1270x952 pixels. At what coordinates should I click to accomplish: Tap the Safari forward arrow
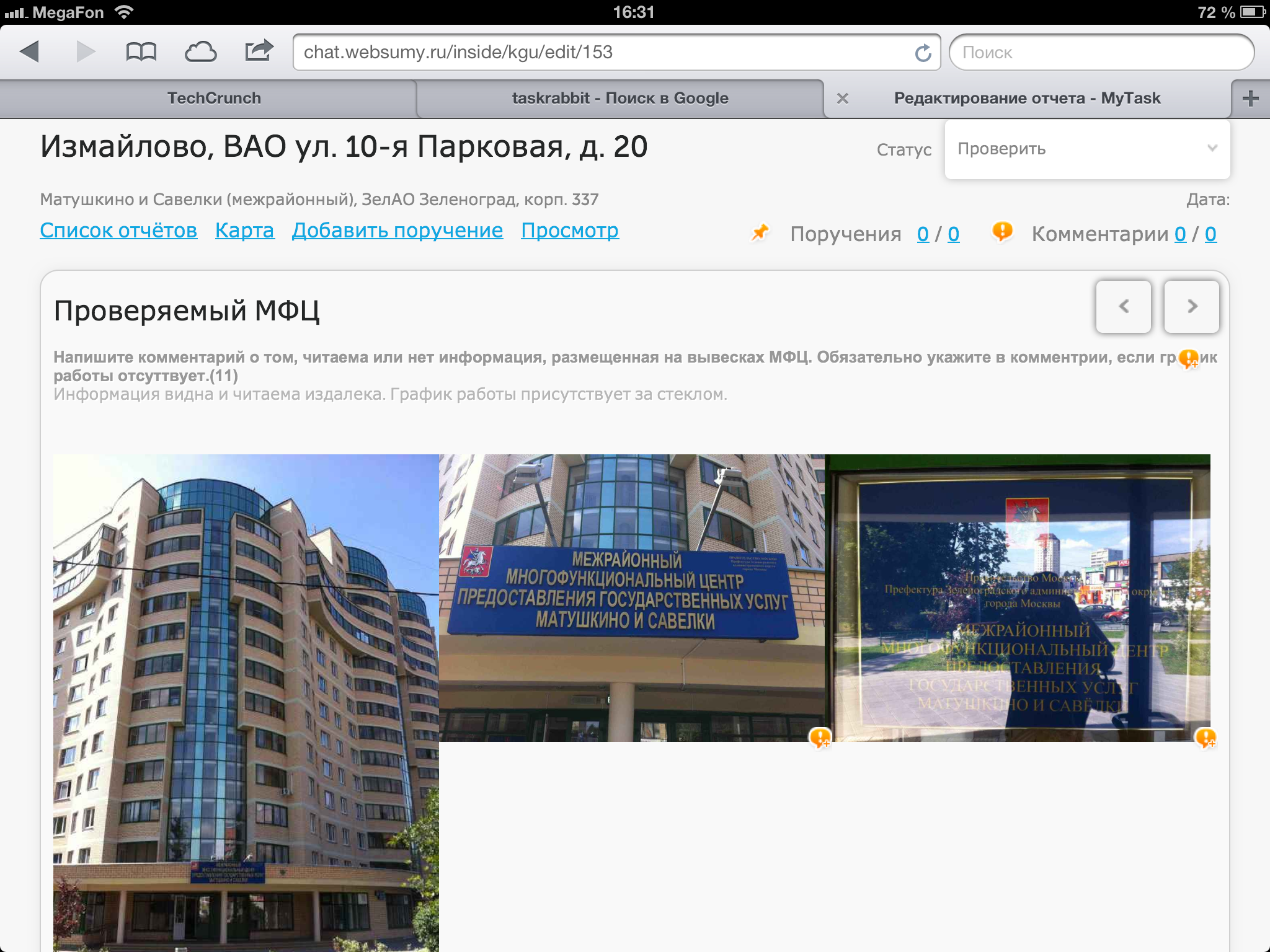(86, 52)
